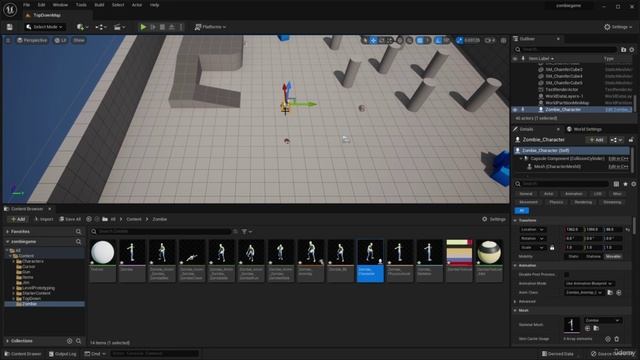640x360 pixels.
Task: Expand the Collections section
Action: click(x=7, y=341)
